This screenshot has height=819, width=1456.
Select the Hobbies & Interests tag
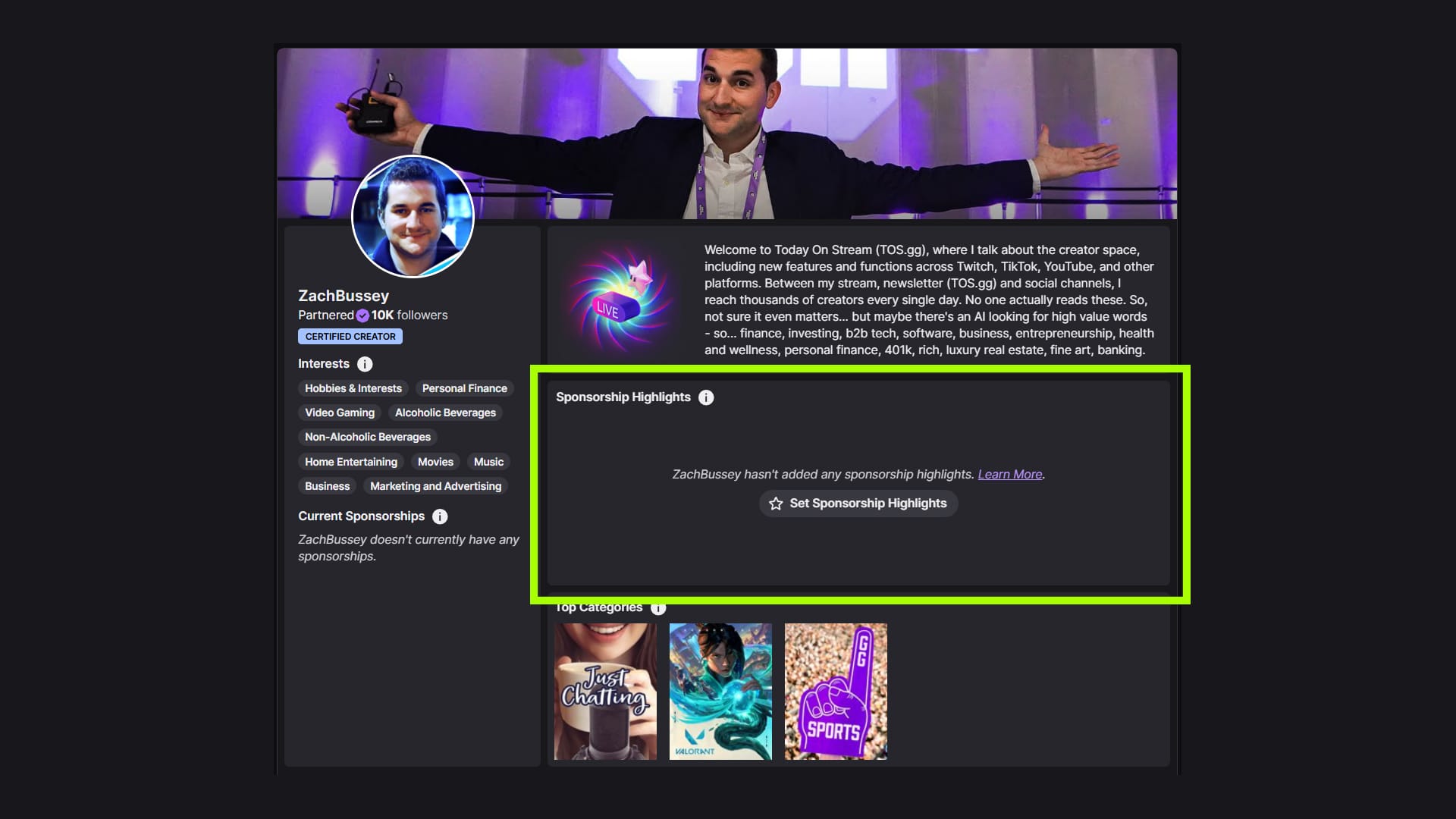(x=353, y=388)
